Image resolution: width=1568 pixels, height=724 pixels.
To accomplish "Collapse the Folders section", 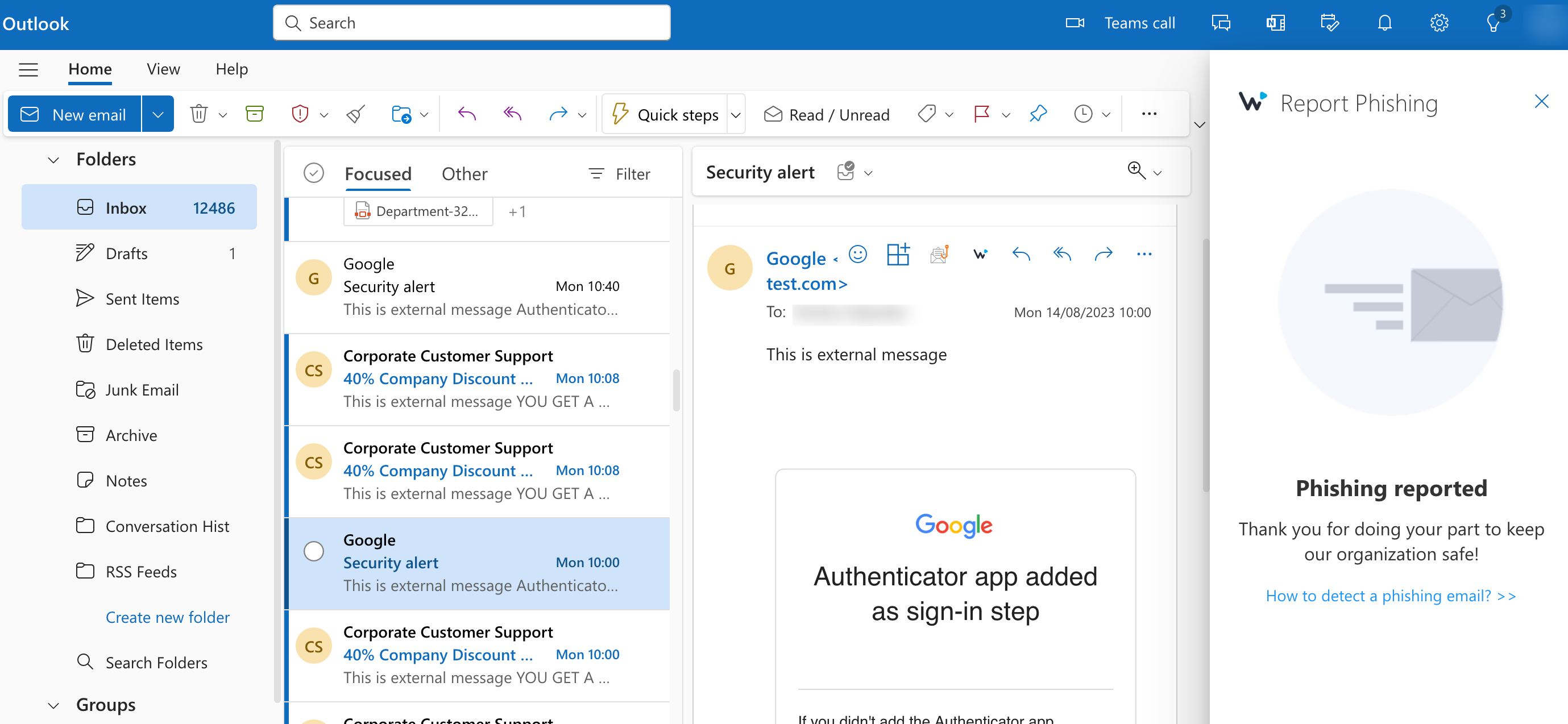I will click(x=53, y=159).
